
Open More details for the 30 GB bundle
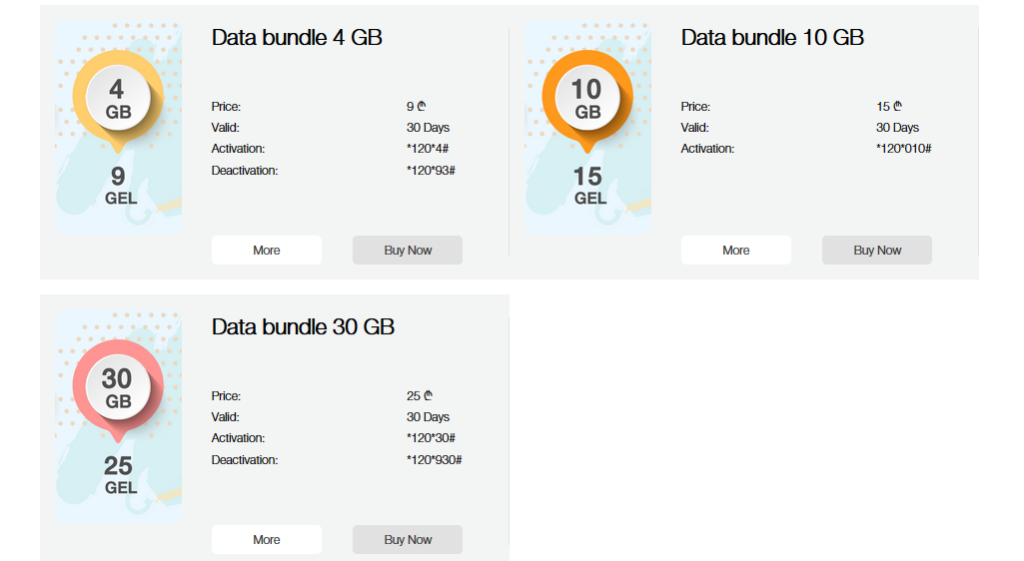click(x=266, y=539)
